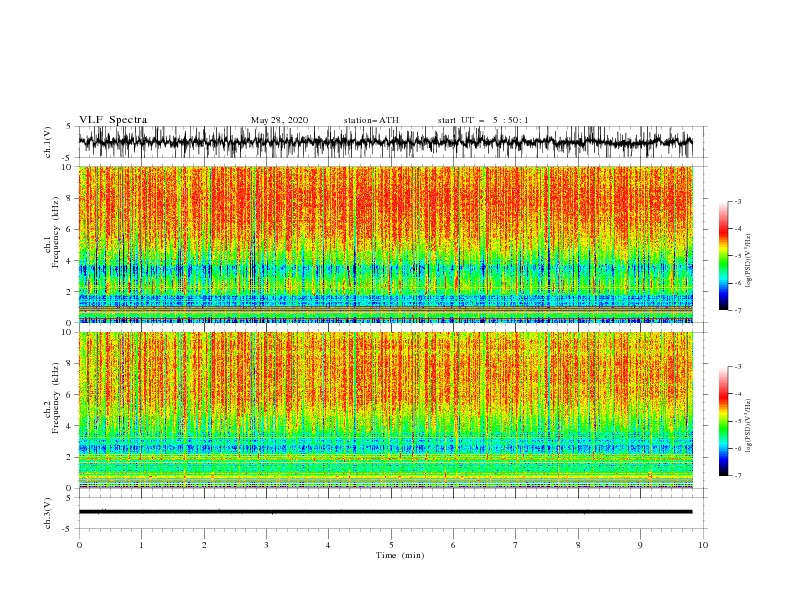Screen dimensions: 792x612
Task: Click the ch.1 log(PSD)(V²/Hz) colorbar label
Action: (x=749, y=261)
